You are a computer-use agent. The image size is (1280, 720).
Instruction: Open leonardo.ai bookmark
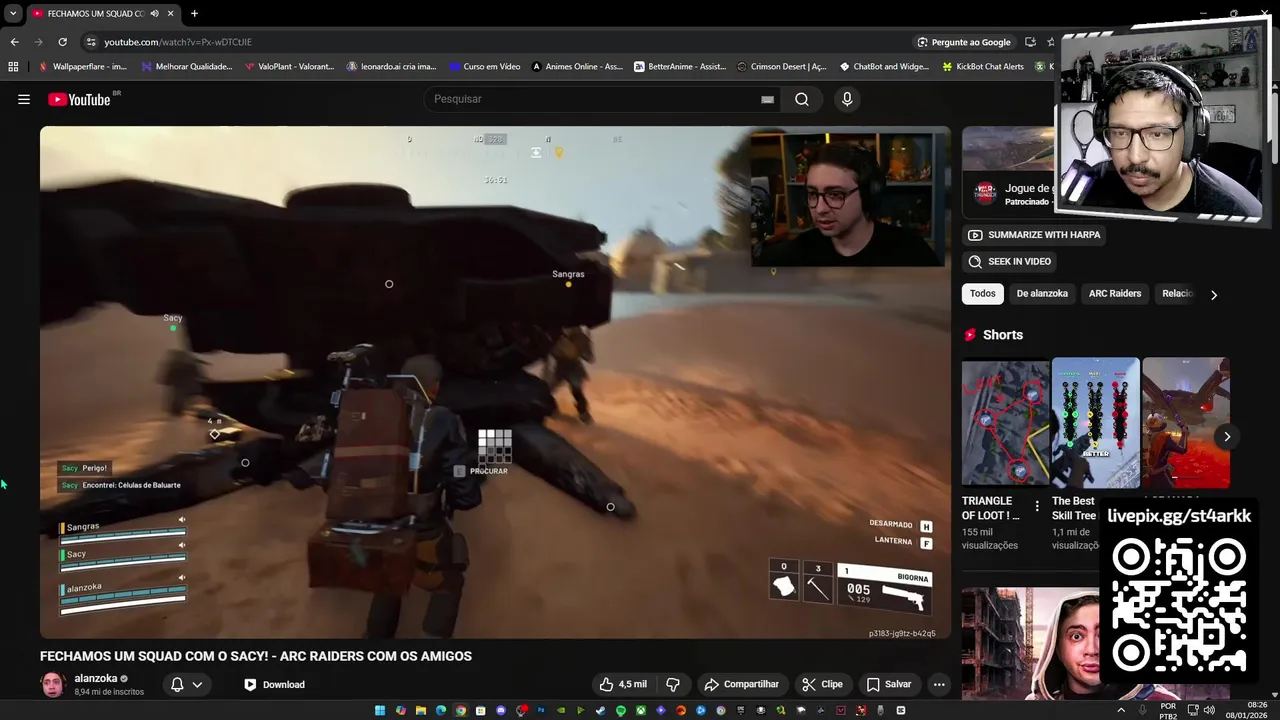coord(391,67)
